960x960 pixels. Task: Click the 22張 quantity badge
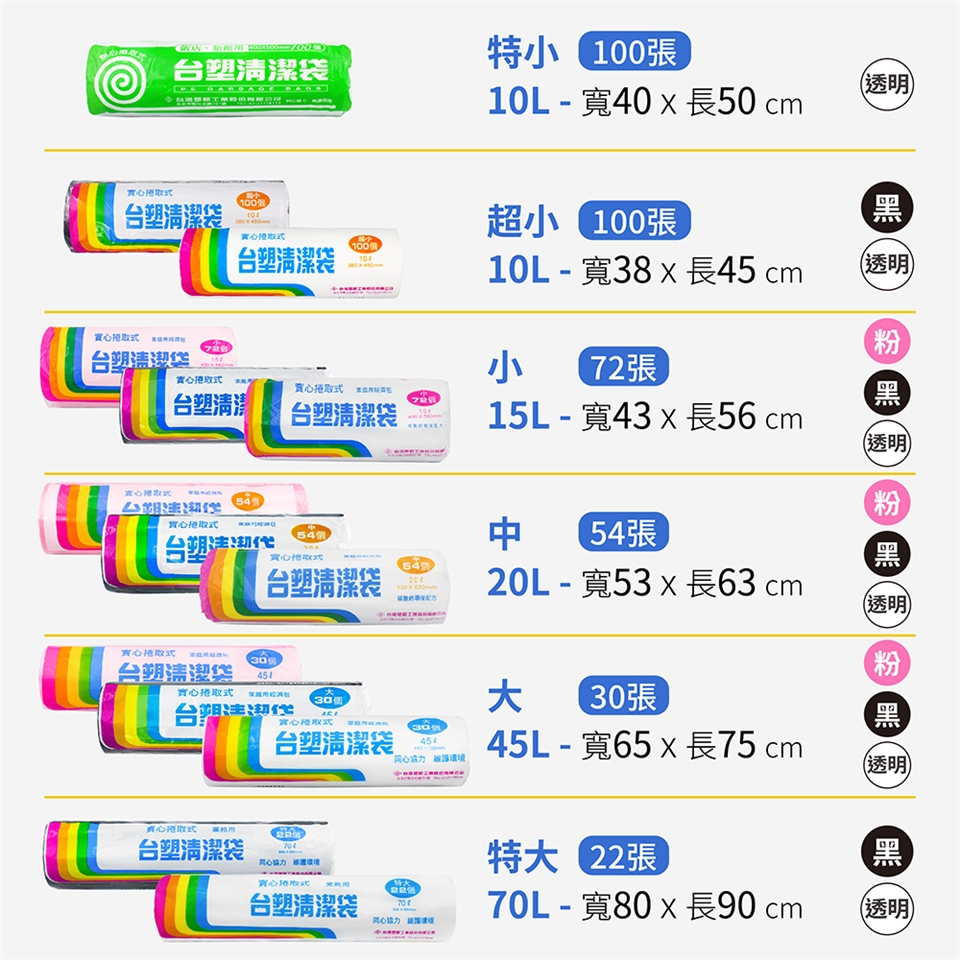623,857
